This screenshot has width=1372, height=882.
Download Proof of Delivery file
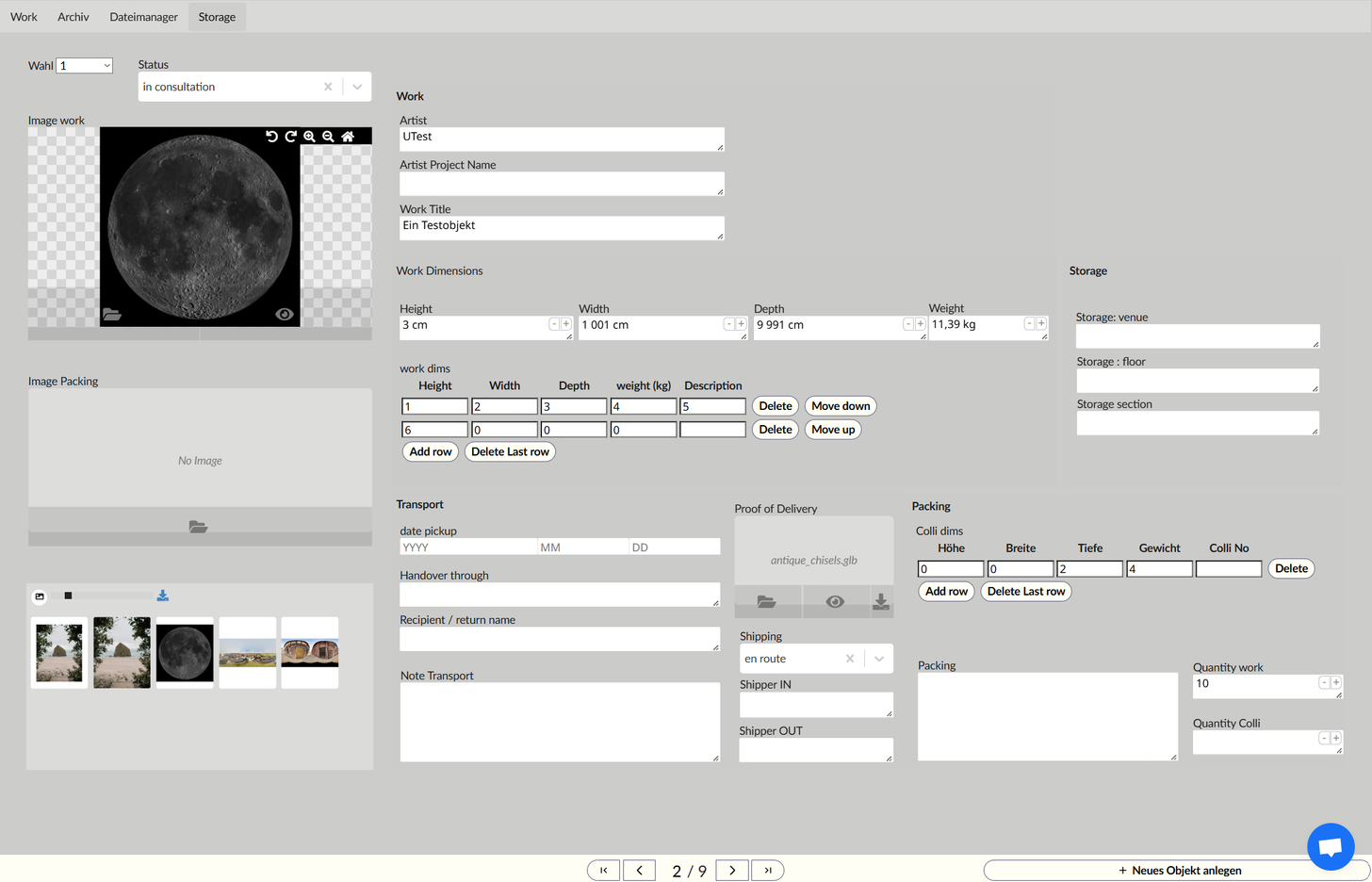[880, 601]
